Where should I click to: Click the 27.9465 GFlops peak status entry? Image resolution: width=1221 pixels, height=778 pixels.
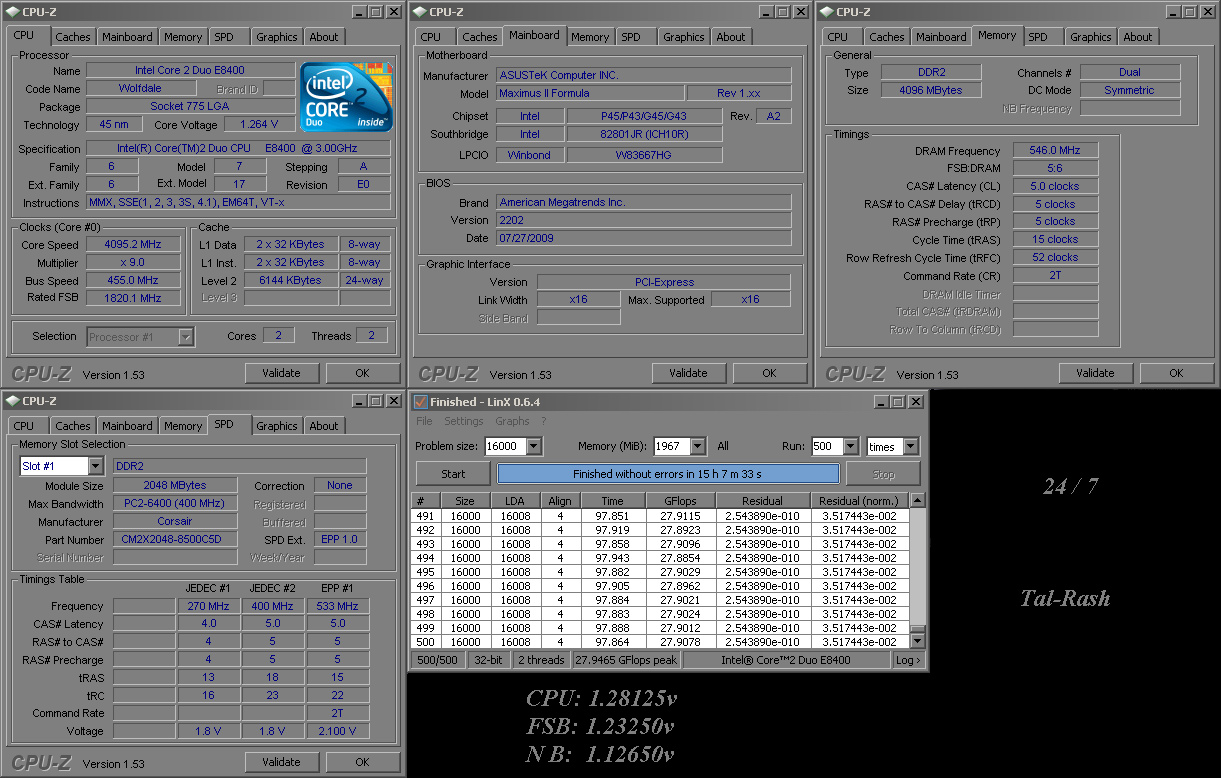(626, 660)
